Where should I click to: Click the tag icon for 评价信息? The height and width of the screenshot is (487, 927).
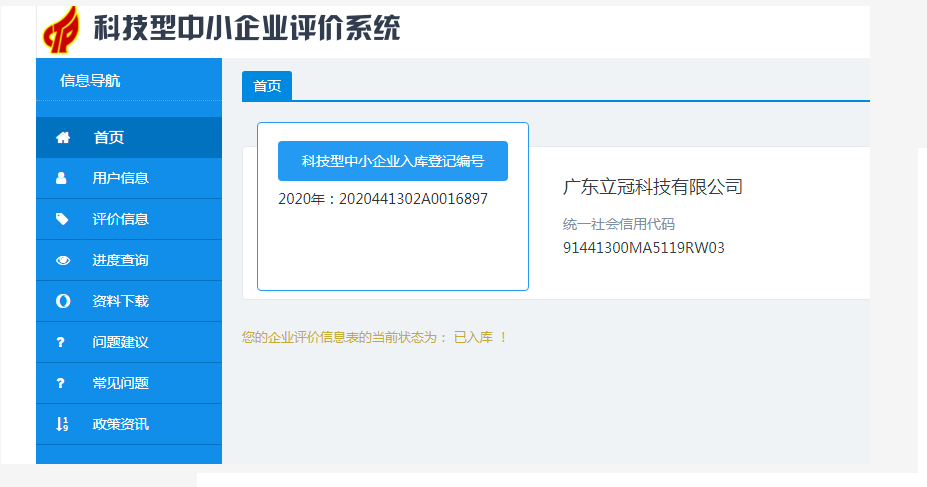(62, 219)
